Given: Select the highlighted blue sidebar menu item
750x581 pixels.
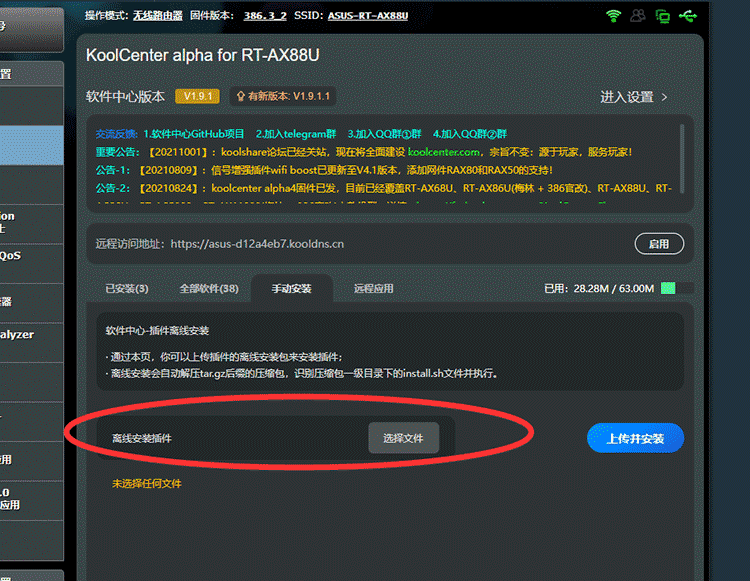Looking at the screenshot, I should coord(32,145).
